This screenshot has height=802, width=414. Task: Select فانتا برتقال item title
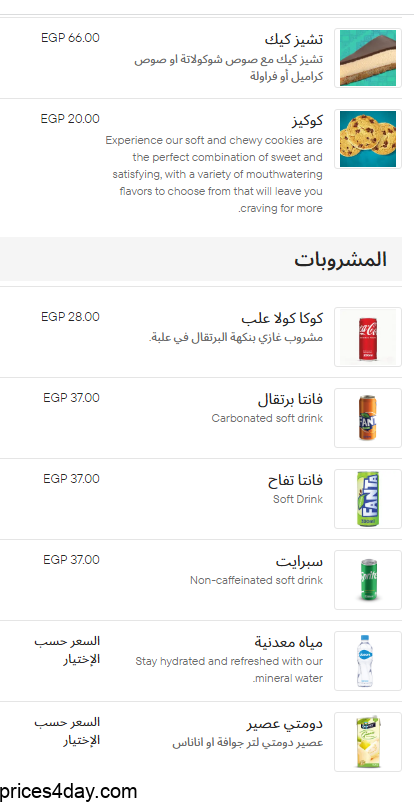(290, 399)
